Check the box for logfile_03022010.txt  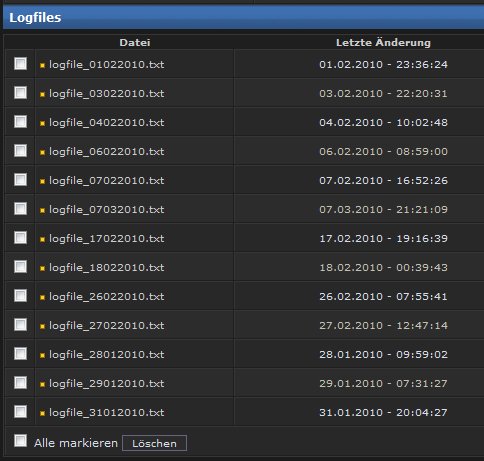pos(20,92)
